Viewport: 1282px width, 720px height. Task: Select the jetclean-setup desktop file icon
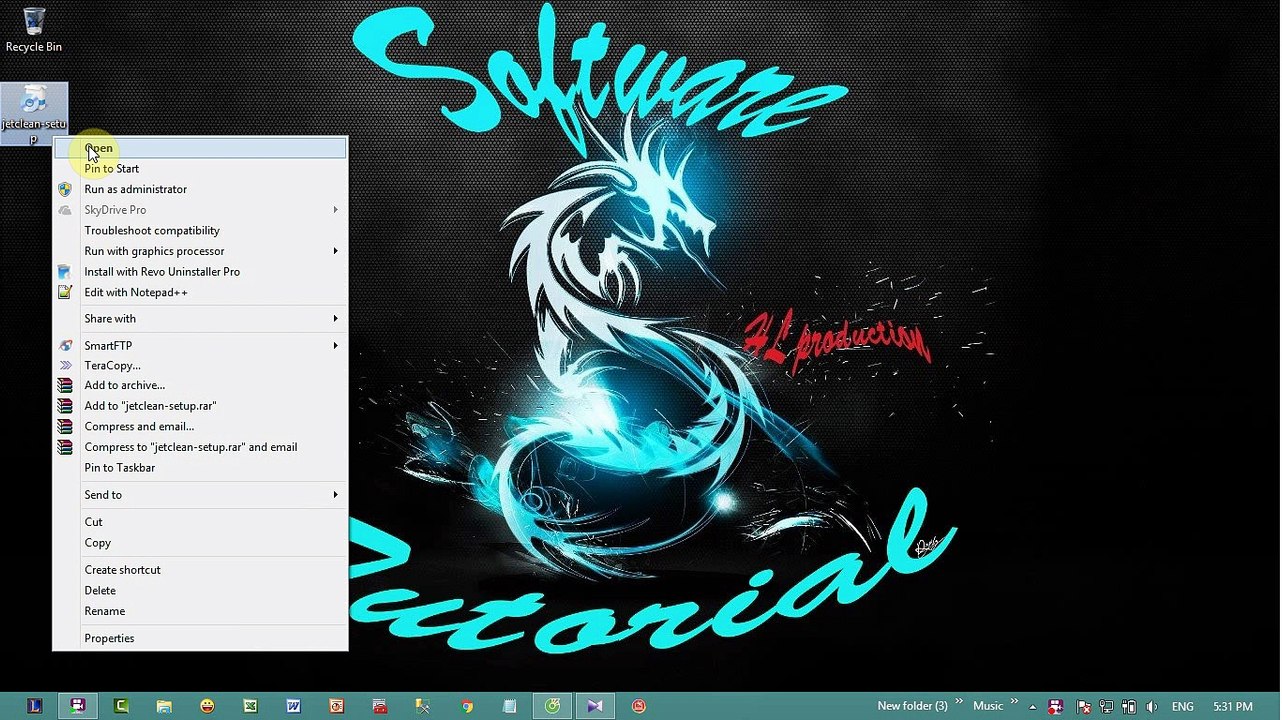pos(34,114)
